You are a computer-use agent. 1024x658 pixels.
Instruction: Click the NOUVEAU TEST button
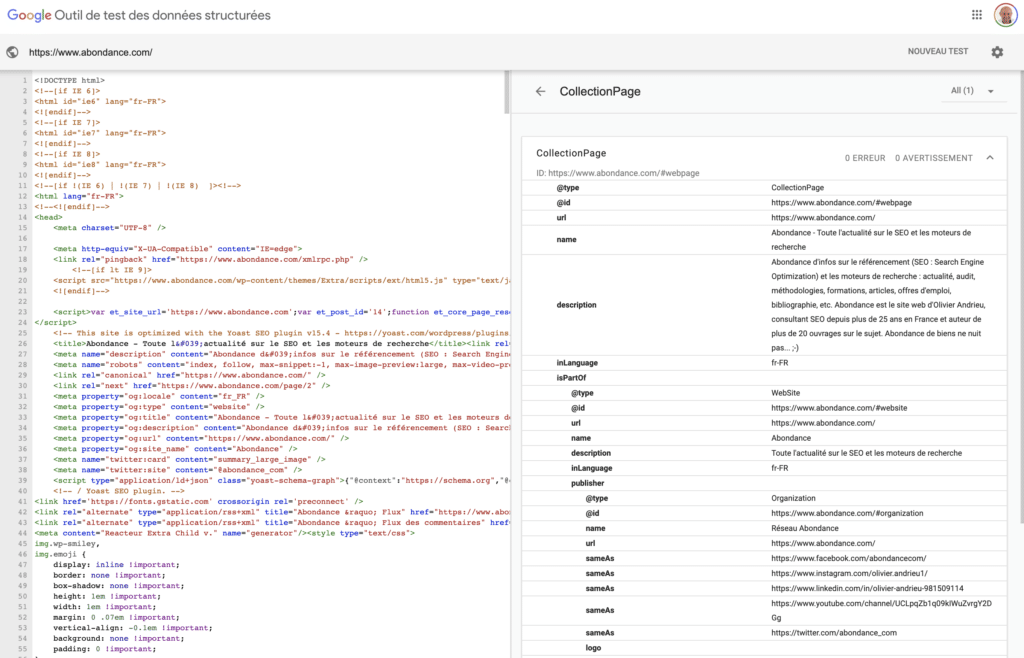pyautogui.click(x=937, y=52)
